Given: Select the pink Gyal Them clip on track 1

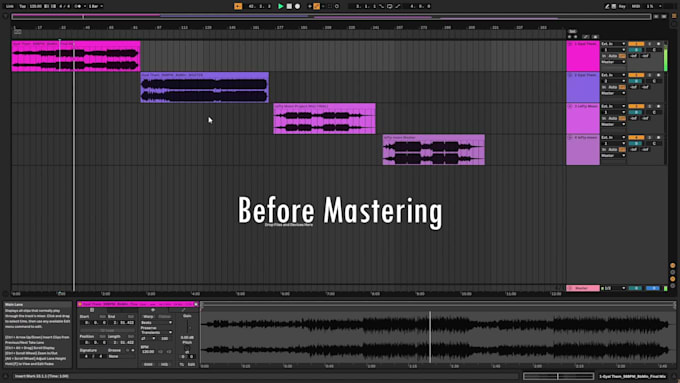Looking at the screenshot, I should pyautogui.click(x=76, y=56).
